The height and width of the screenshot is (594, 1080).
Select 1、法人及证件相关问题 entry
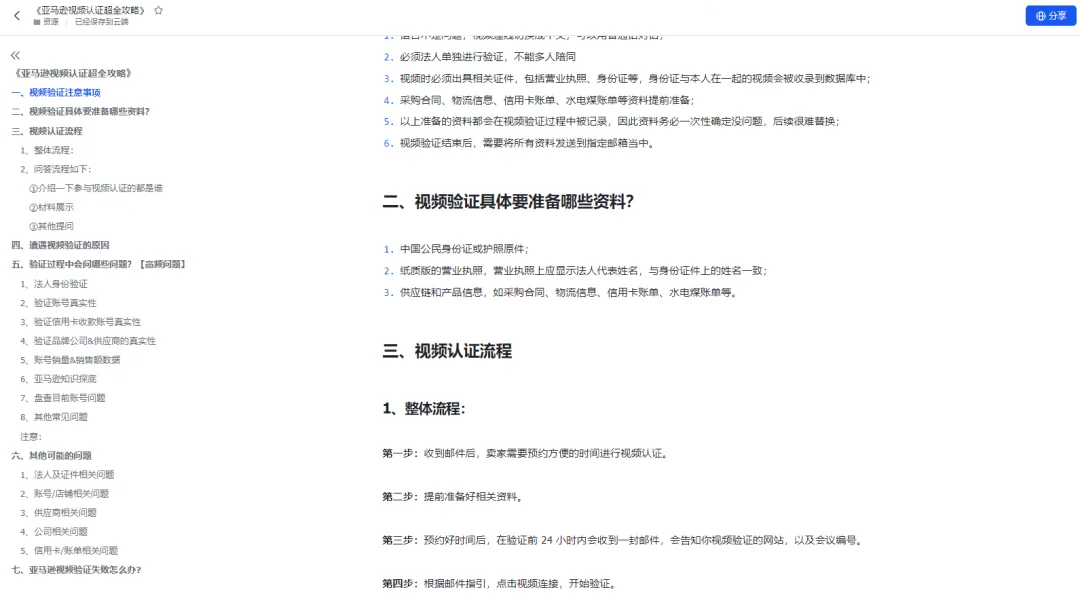[68, 475]
